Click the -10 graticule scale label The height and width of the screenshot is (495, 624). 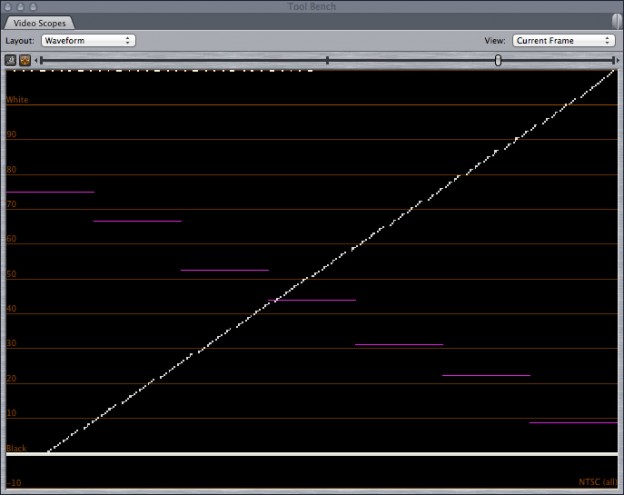tap(13, 482)
